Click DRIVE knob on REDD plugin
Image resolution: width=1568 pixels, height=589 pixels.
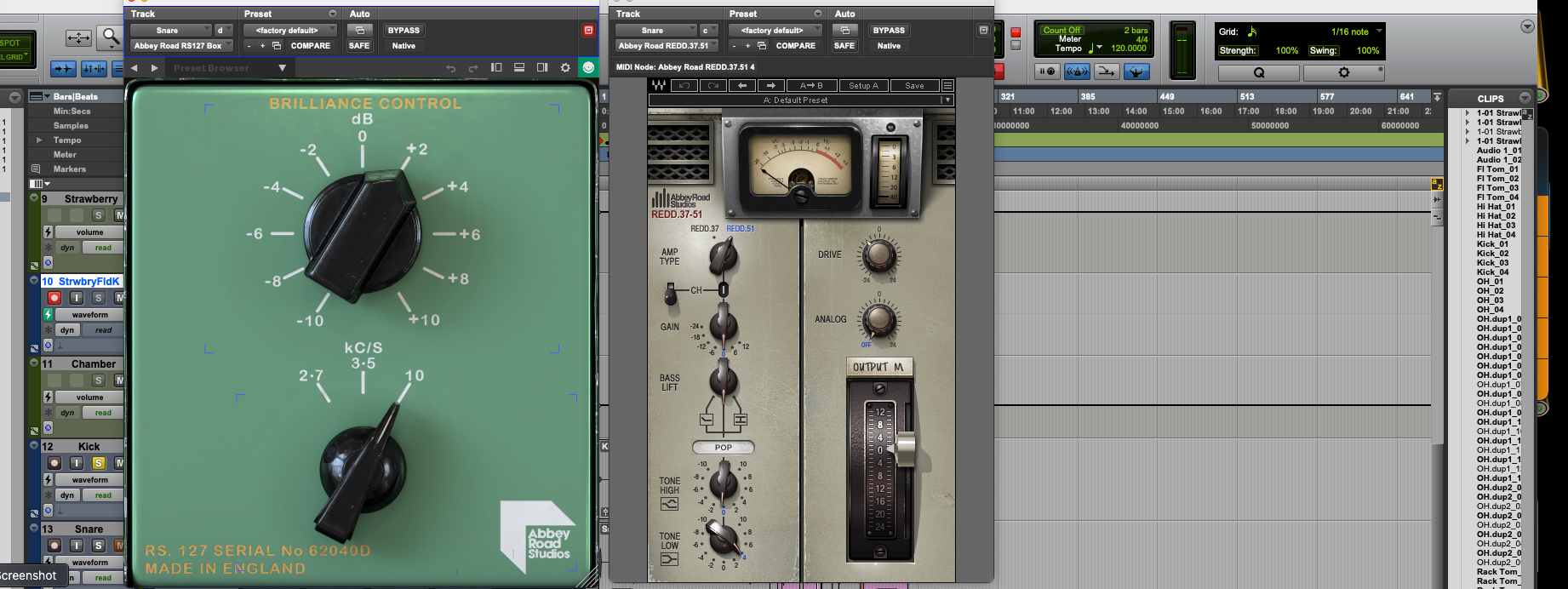tap(879, 254)
